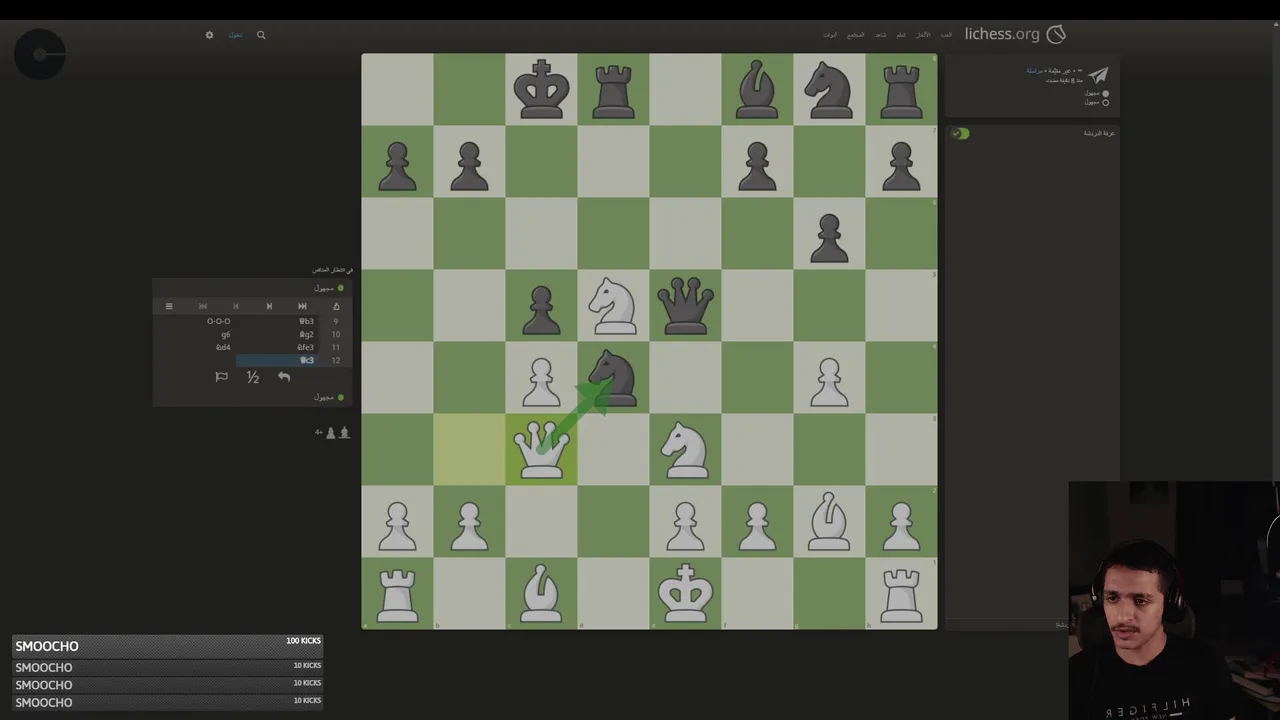
Task: Select the black rook on h8
Action: pyautogui.click(x=901, y=90)
